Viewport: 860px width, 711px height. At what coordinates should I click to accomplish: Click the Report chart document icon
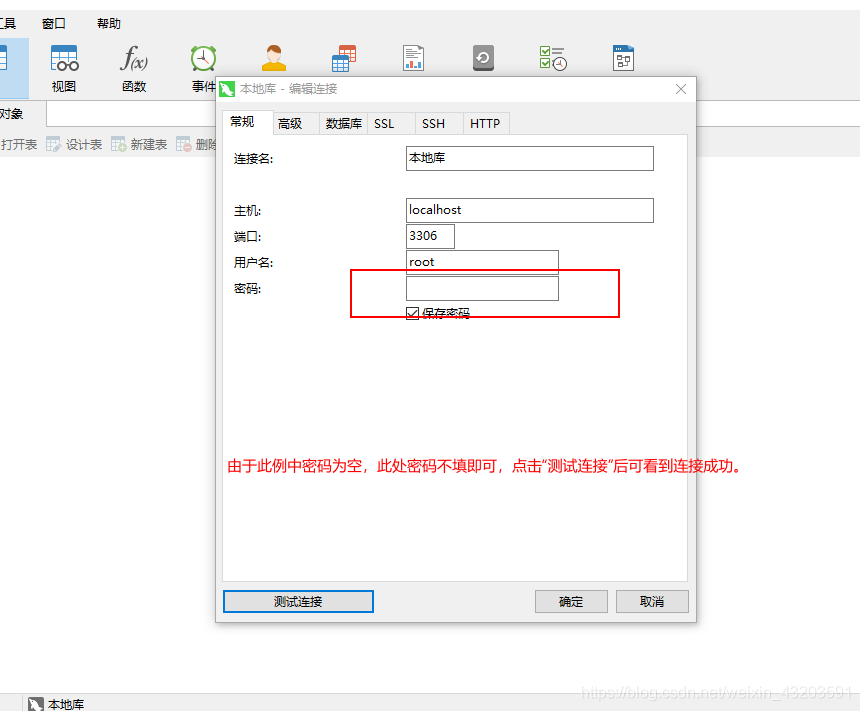[x=414, y=58]
